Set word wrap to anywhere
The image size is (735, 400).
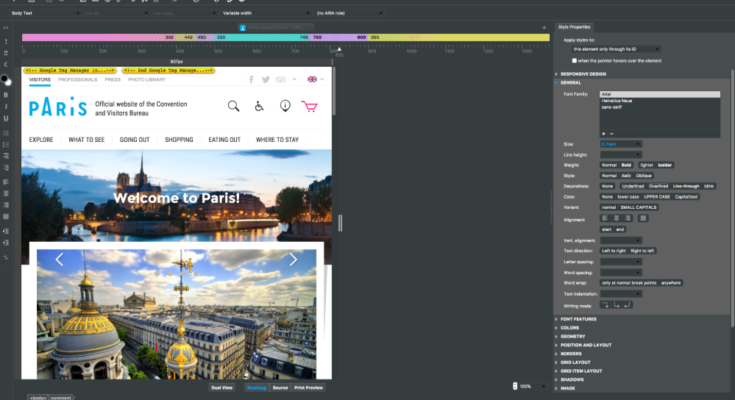671,283
